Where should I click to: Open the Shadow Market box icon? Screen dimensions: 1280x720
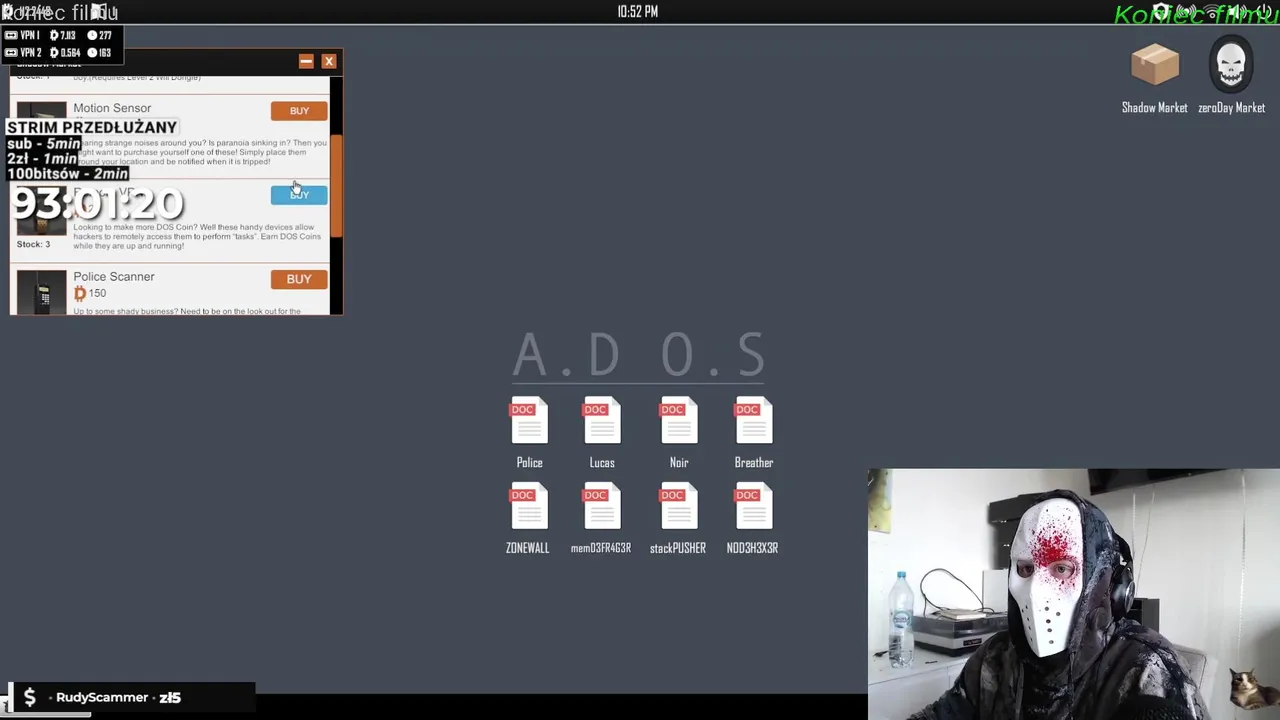(x=1155, y=66)
